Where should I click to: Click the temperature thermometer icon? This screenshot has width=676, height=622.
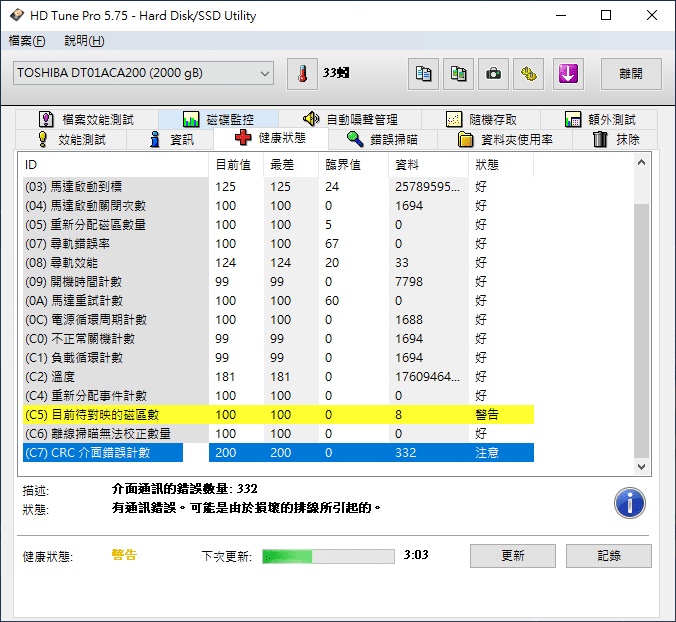(x=303, y=74)
